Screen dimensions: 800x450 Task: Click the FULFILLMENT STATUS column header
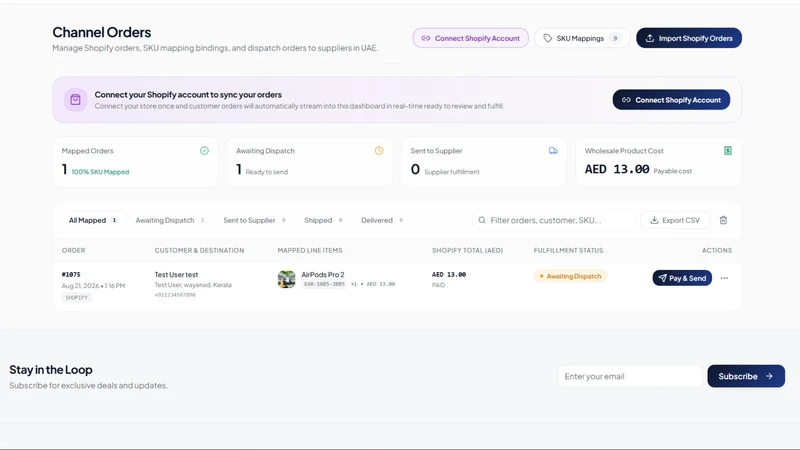[568, 251]
